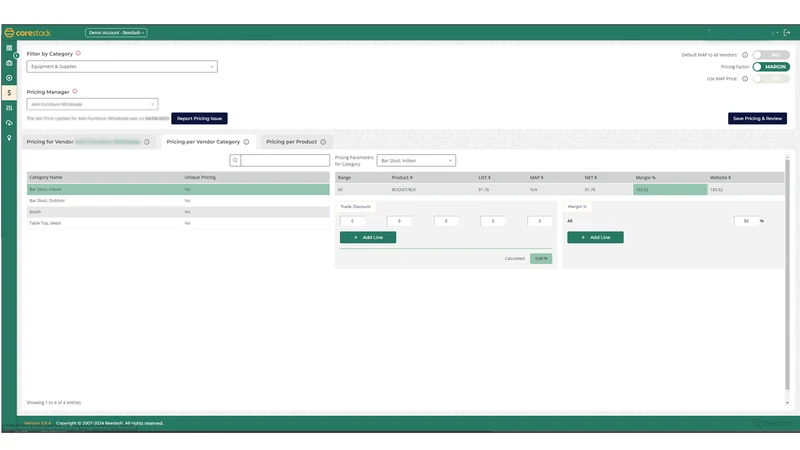Click info icon beside Default MAP to all Vendors
The image size is (800, 450).
[x=745, y=55]
